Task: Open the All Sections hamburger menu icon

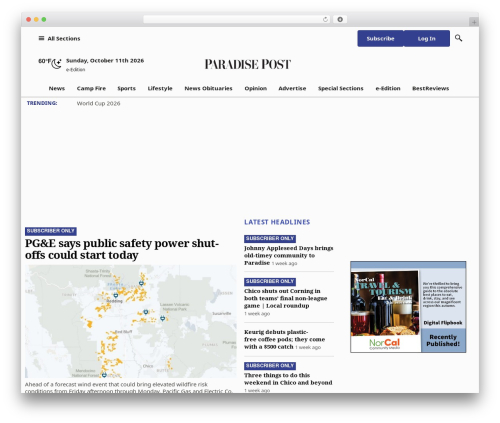Action: tap(41, 38)
